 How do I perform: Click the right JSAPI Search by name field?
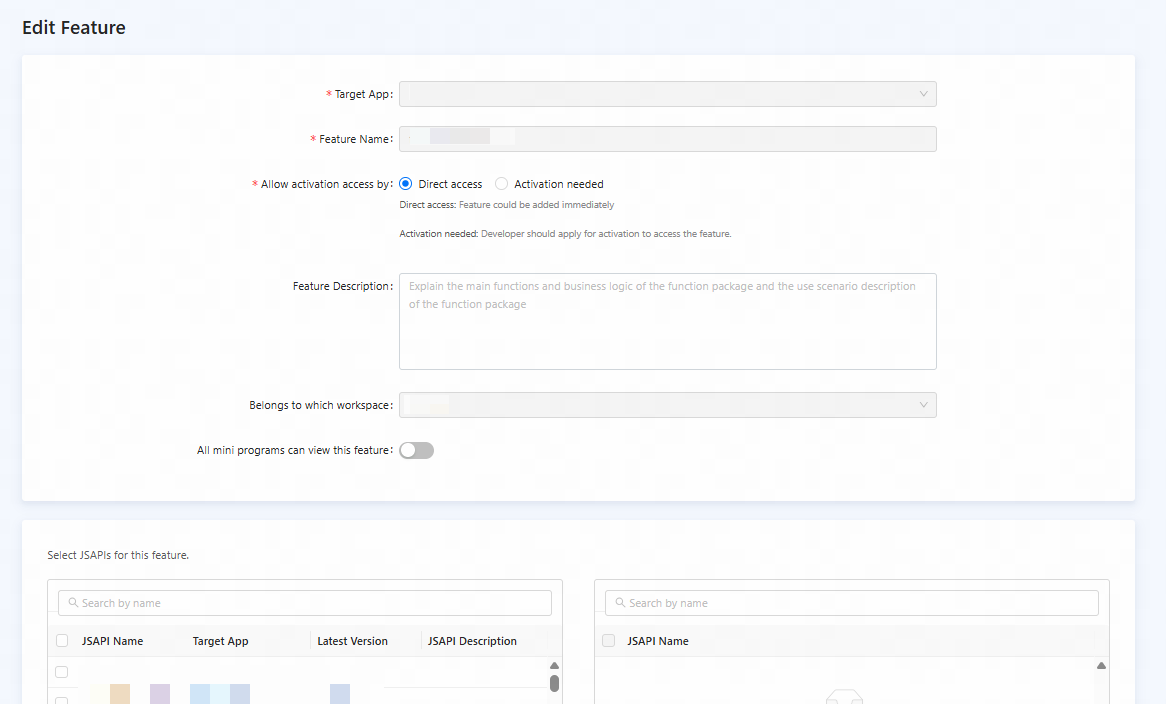click(x=851, y=603)
